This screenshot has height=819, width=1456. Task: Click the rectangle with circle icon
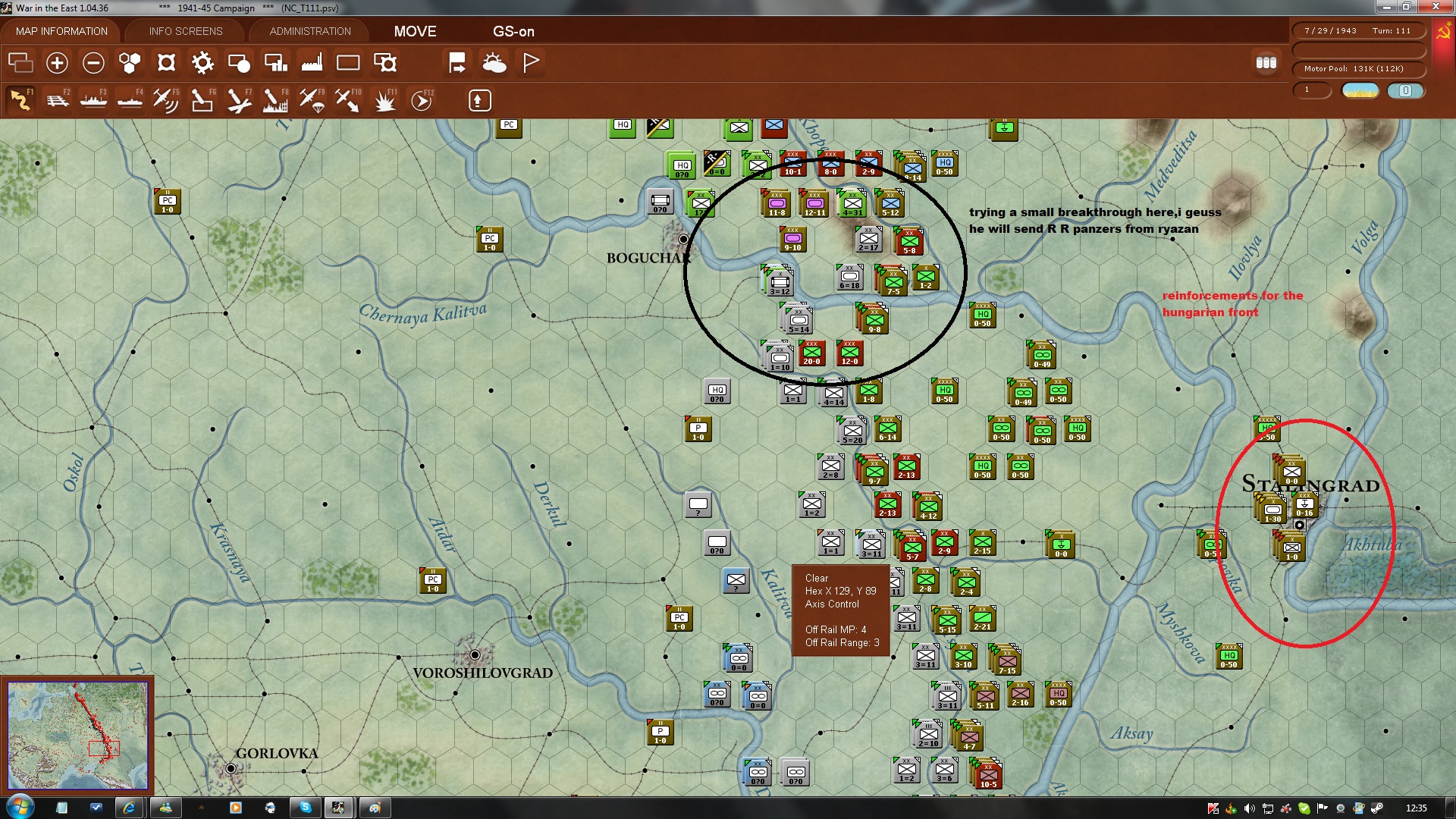pos(239,62)
